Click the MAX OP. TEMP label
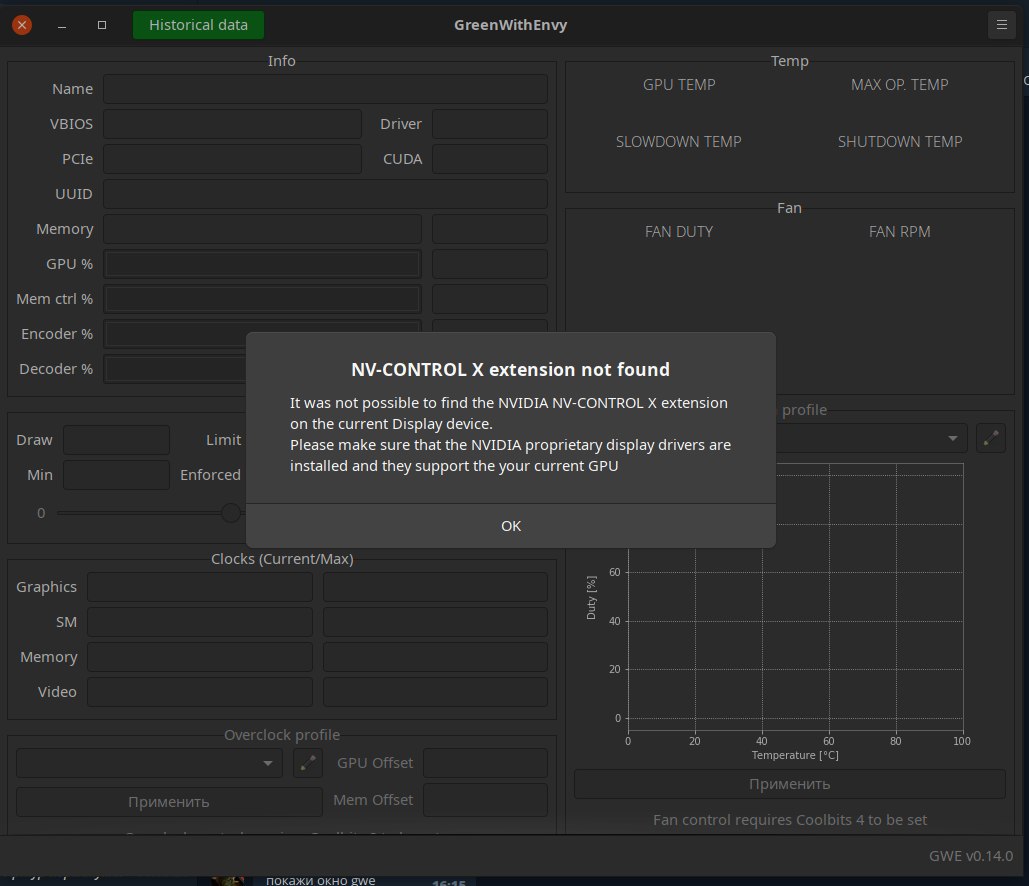This screenshot has width=1029, height=886. pos(899,85)
